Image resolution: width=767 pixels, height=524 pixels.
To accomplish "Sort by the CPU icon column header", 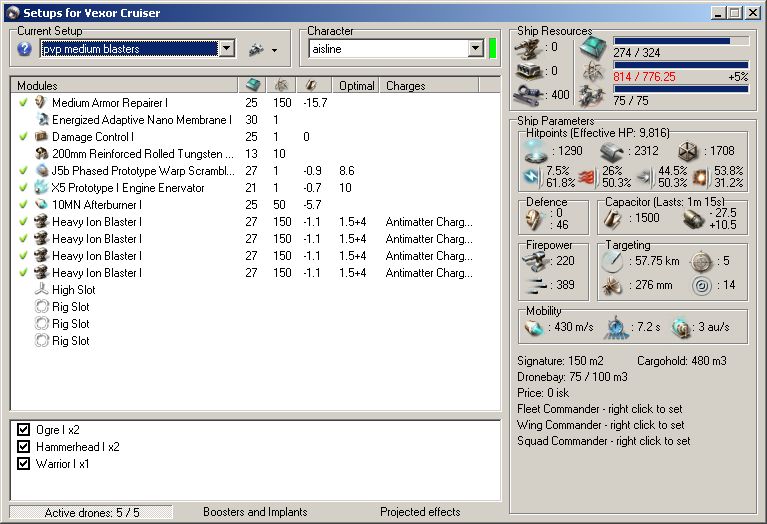I will (x=253, y=86).
